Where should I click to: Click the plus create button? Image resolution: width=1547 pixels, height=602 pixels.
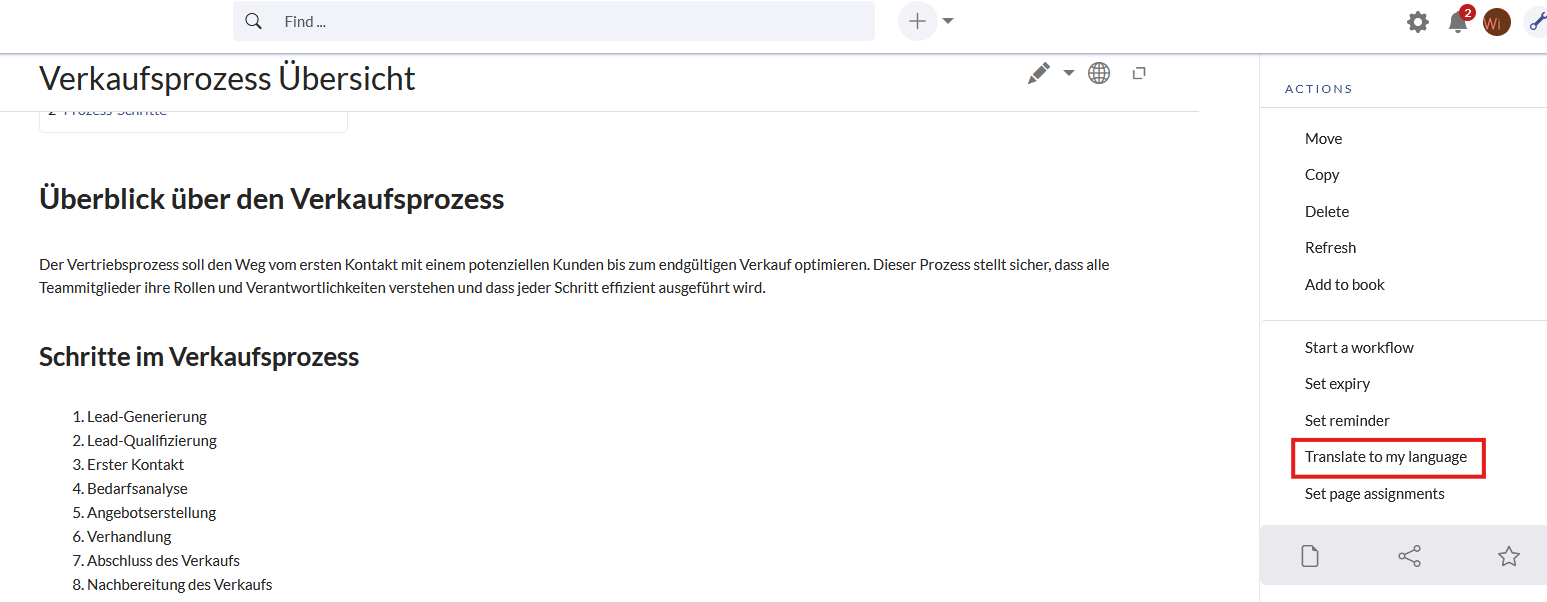[x=917, y=21]
